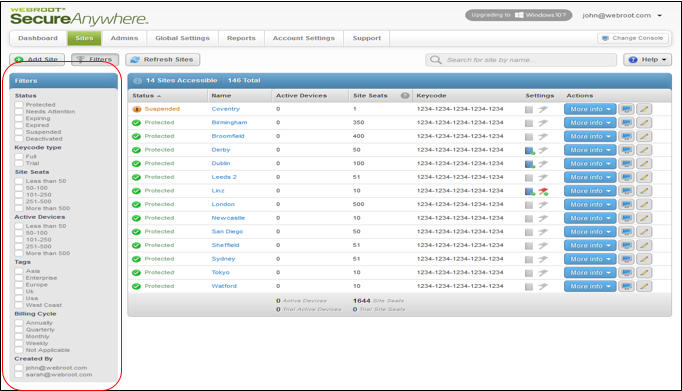Open the Dashboard tab

(38, 38)
